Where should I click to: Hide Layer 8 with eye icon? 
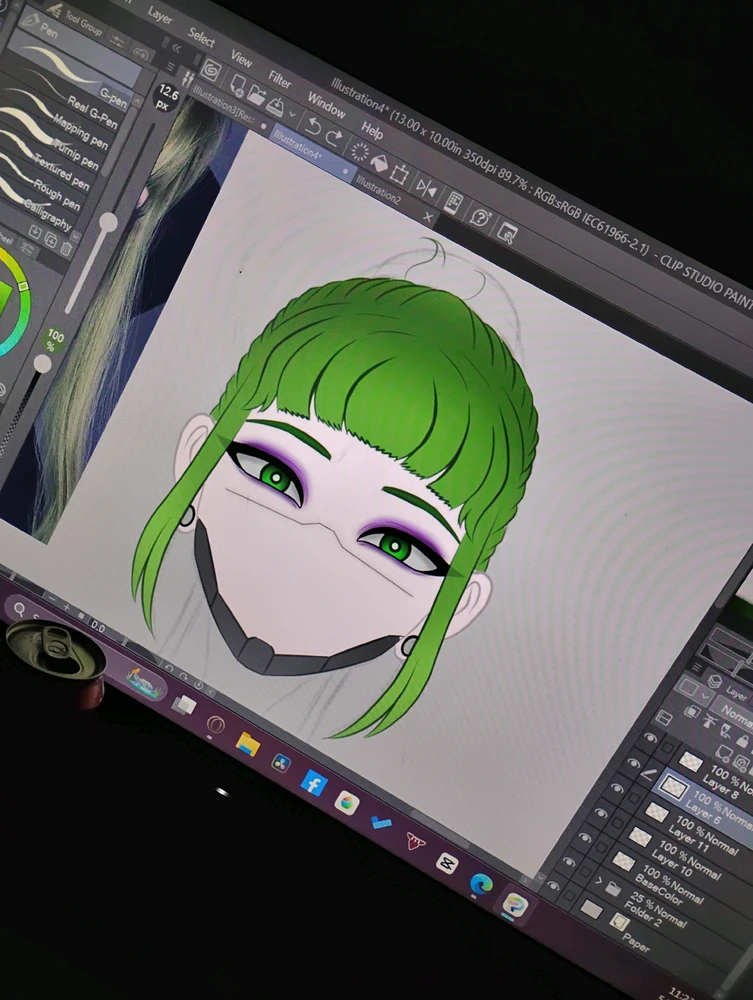pos(650,737)
